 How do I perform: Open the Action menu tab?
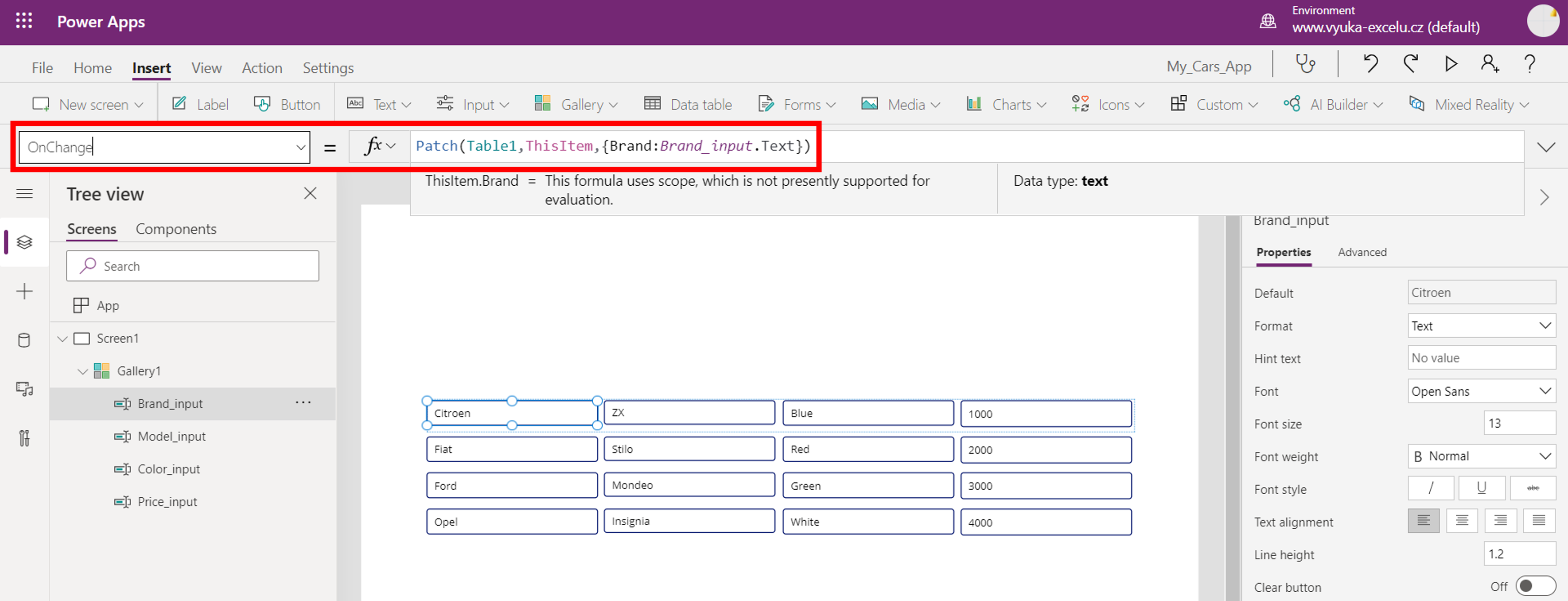(260, 68)
